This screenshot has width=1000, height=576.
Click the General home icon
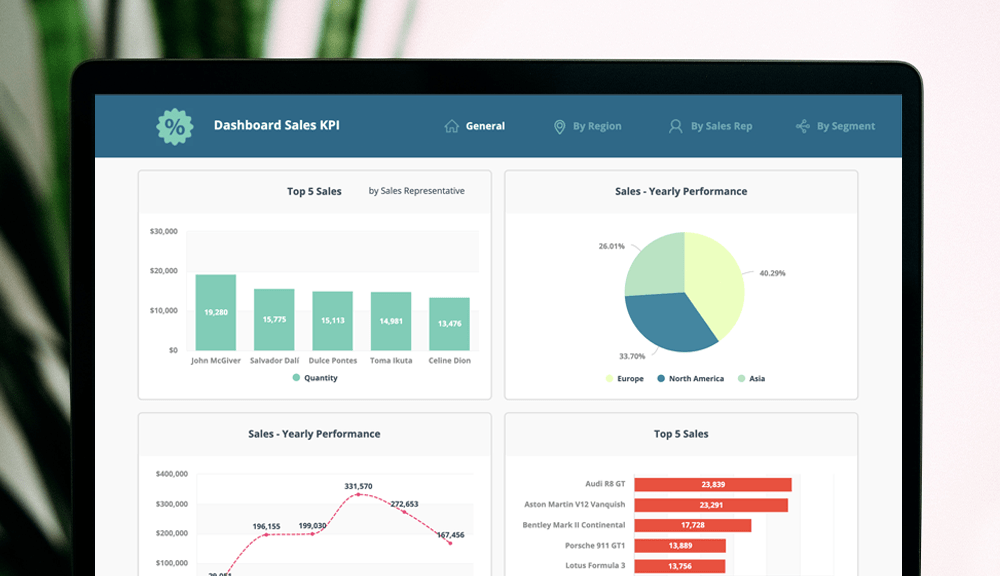[452, 126]
